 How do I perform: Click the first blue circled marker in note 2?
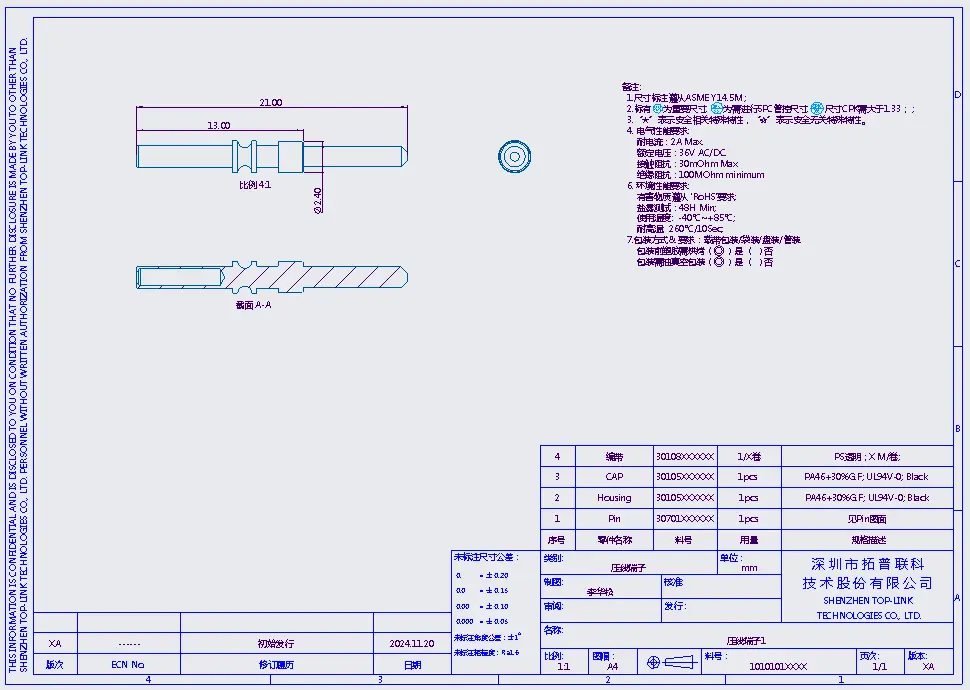point(658,109)
